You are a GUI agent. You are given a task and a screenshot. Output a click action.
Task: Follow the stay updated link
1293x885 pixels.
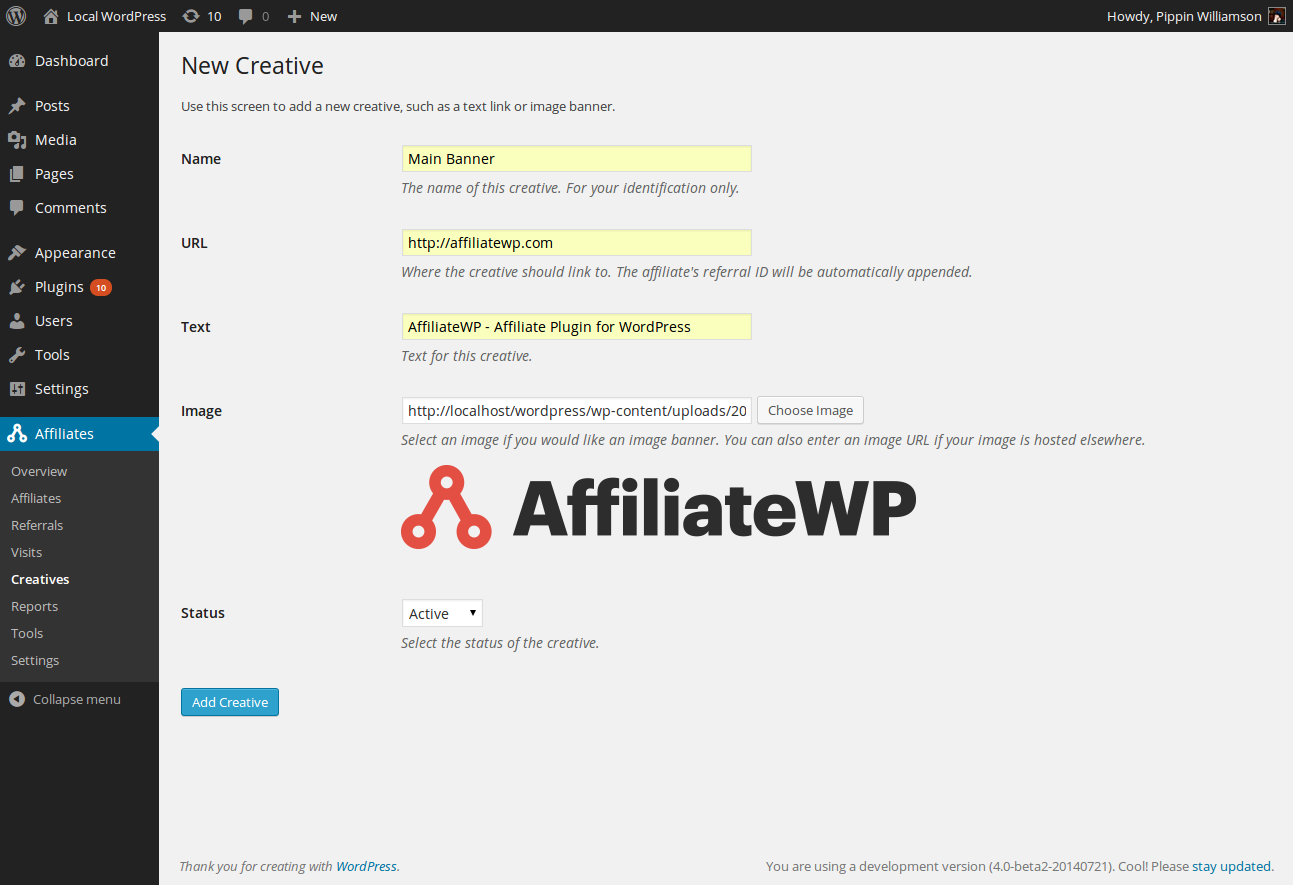tap(1232, 866)
